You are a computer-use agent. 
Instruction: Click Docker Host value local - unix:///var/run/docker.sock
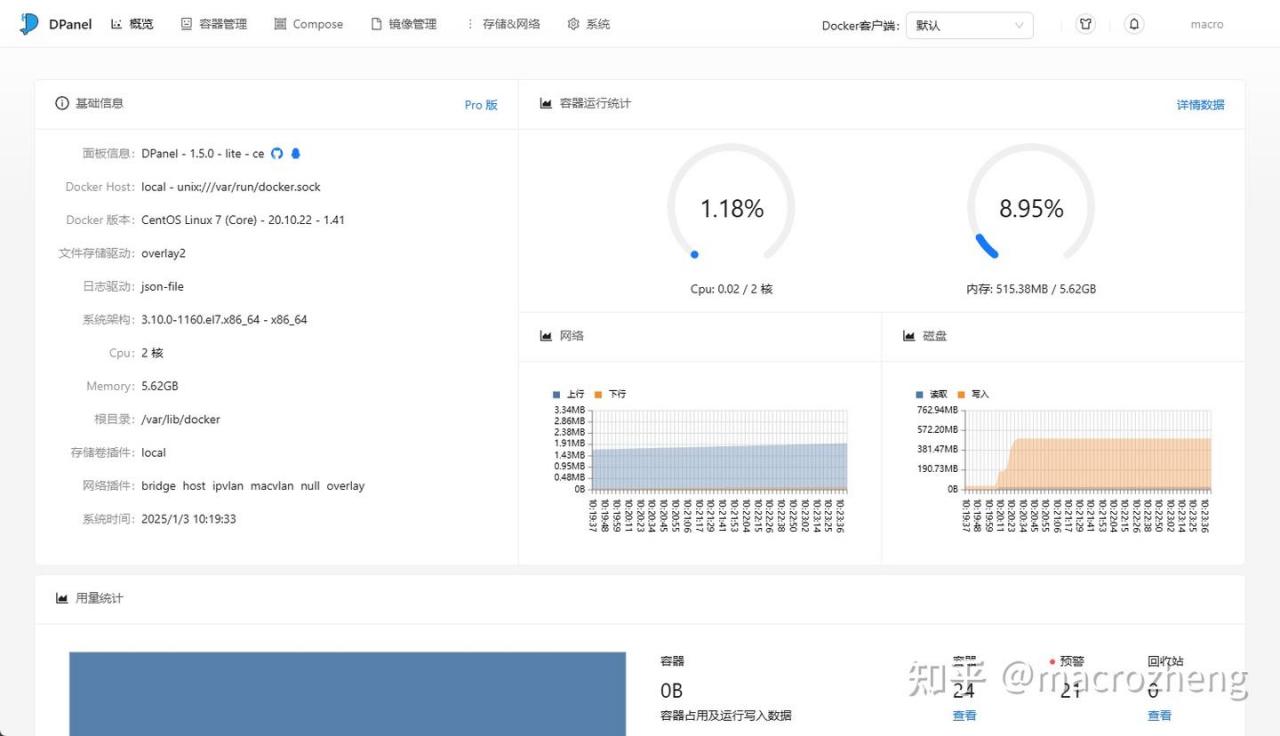[x=231, y=187]
